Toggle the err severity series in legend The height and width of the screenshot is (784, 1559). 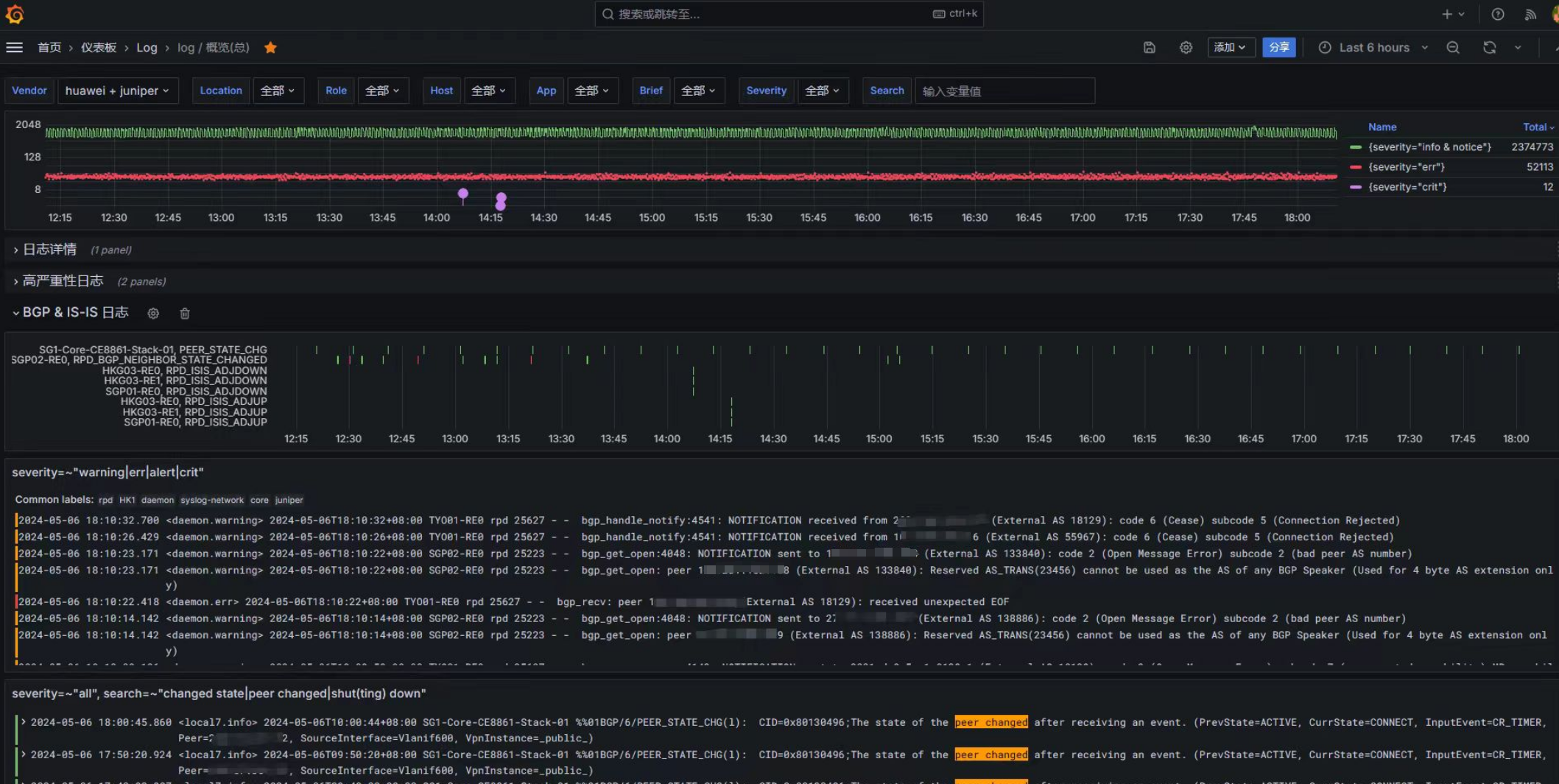tap(1406, 167)
